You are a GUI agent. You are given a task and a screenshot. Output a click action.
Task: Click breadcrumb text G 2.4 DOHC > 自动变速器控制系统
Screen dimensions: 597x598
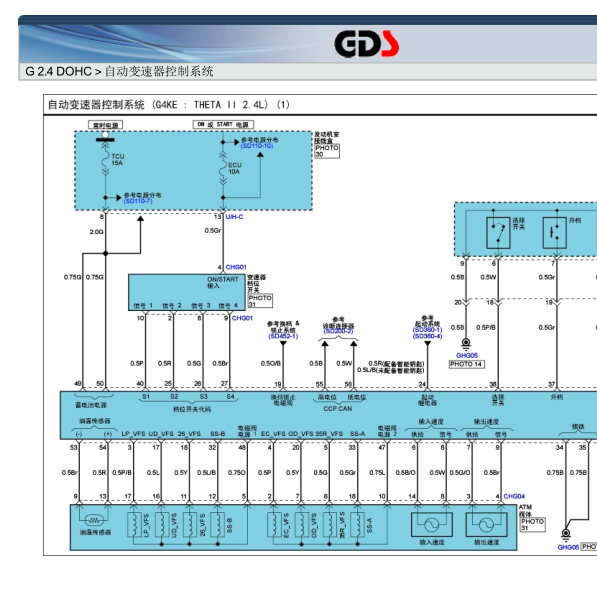coord(119,71)
